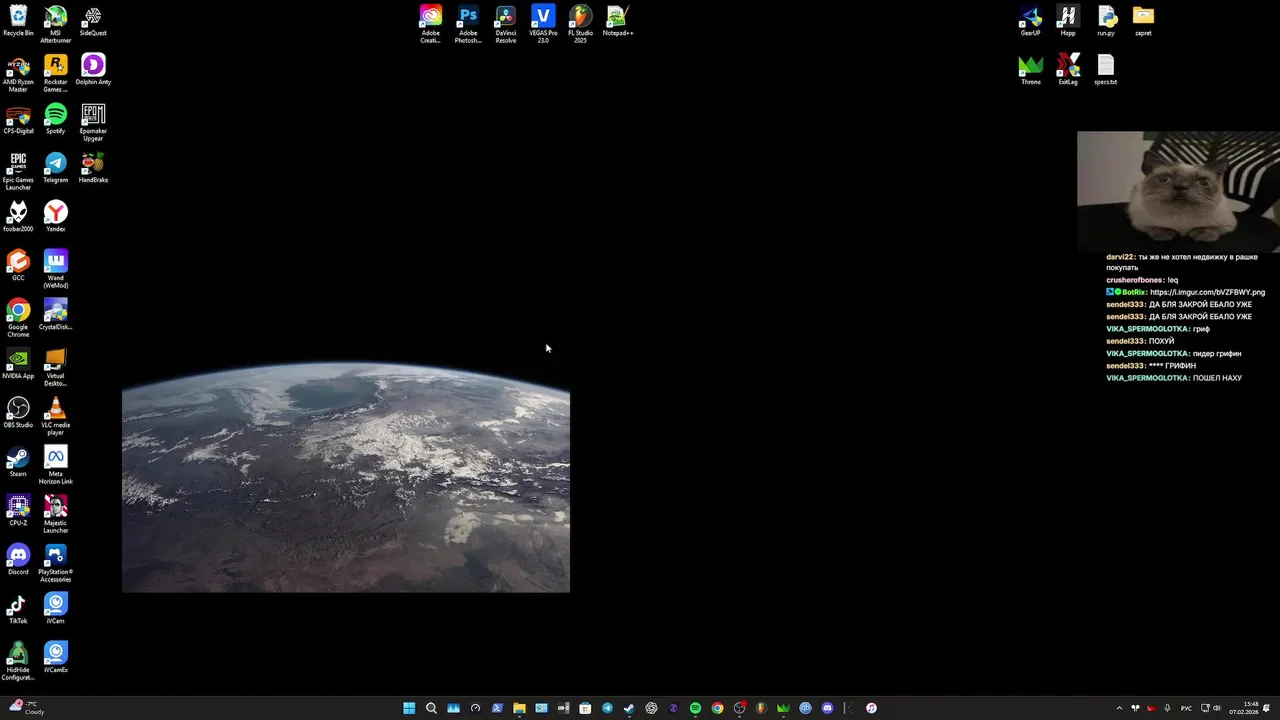Image resolution: width=1280 pixels, height=720 pixels.
Task: Open taskbar Search
Action: coord(431,708)
